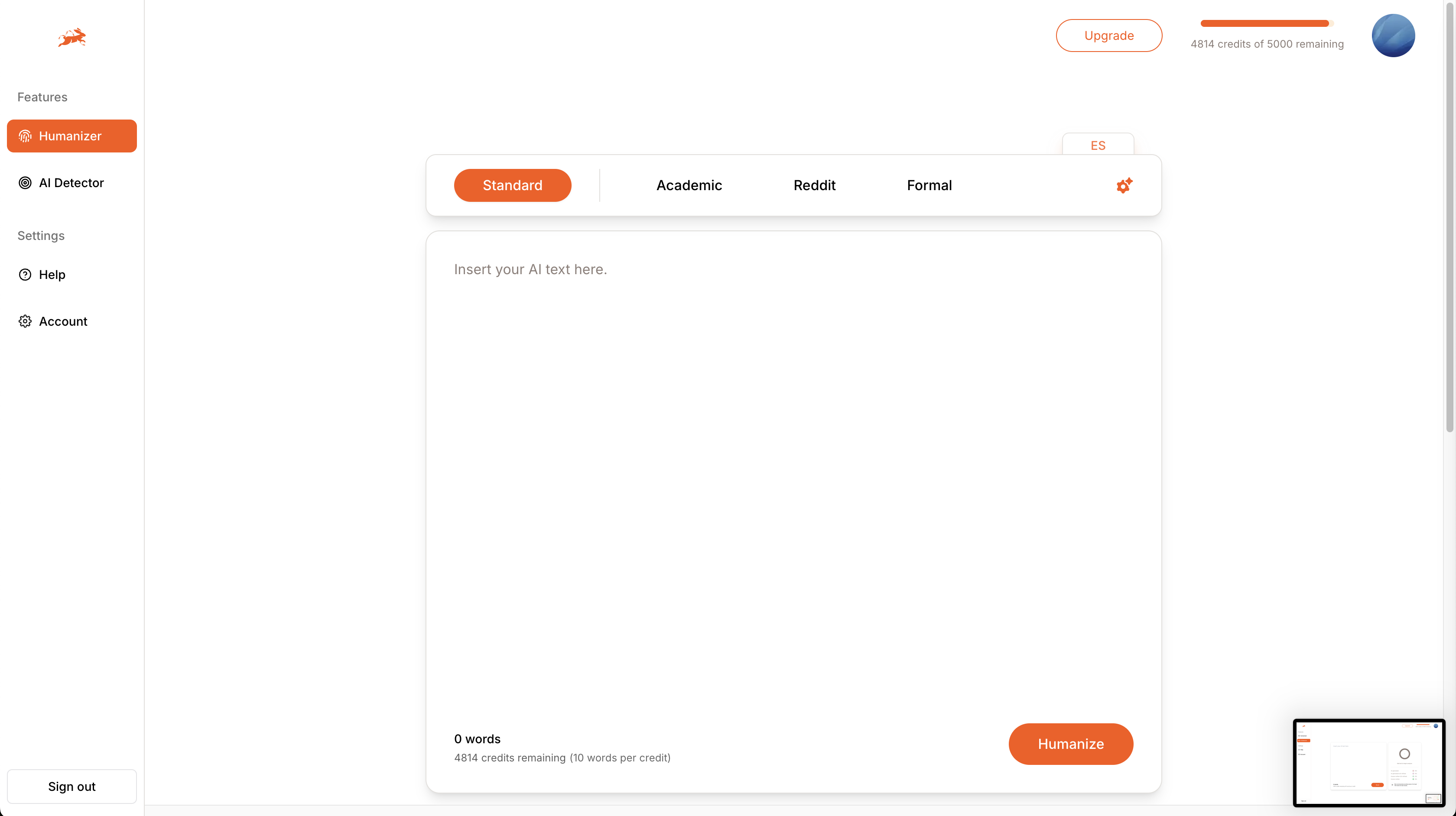
Task: Toggle the ES language switch
Action: point(1098,145)
